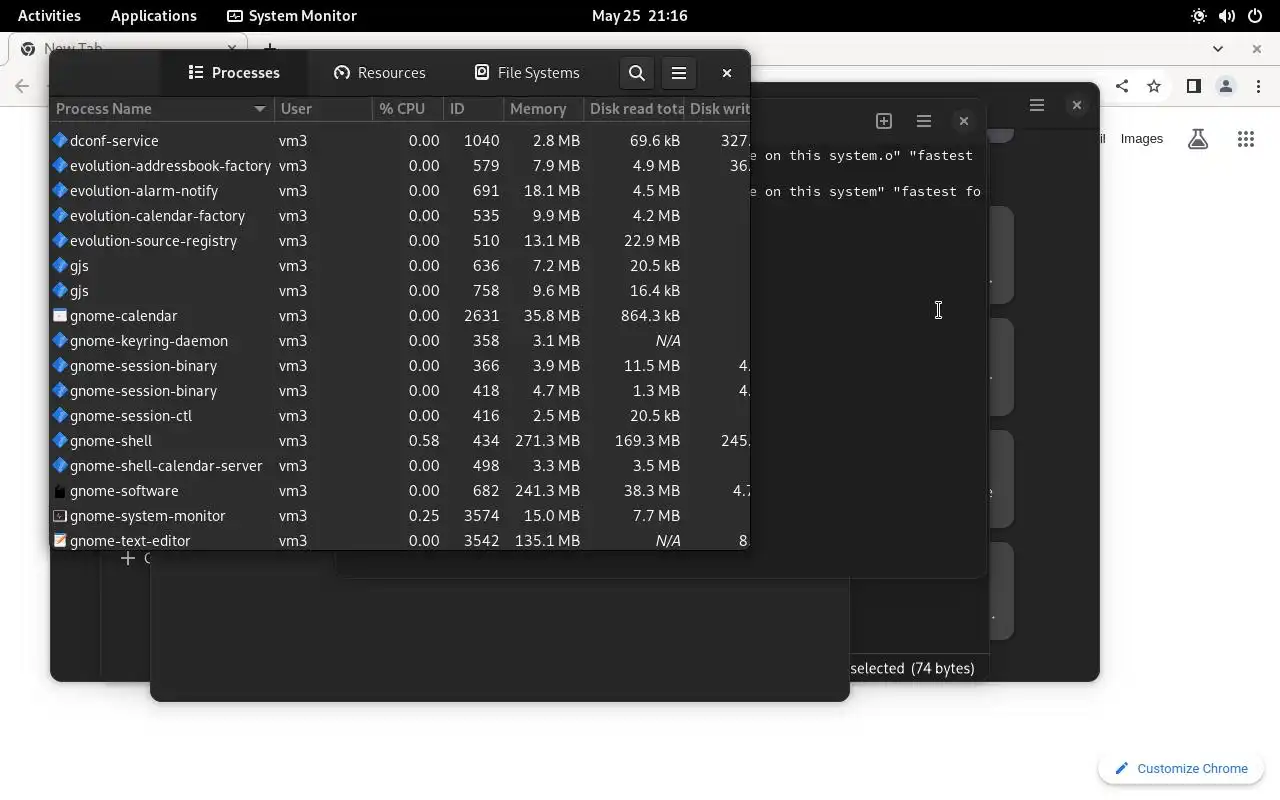
Task: Select the gnome-shell process row
Action: click(400, 440)
